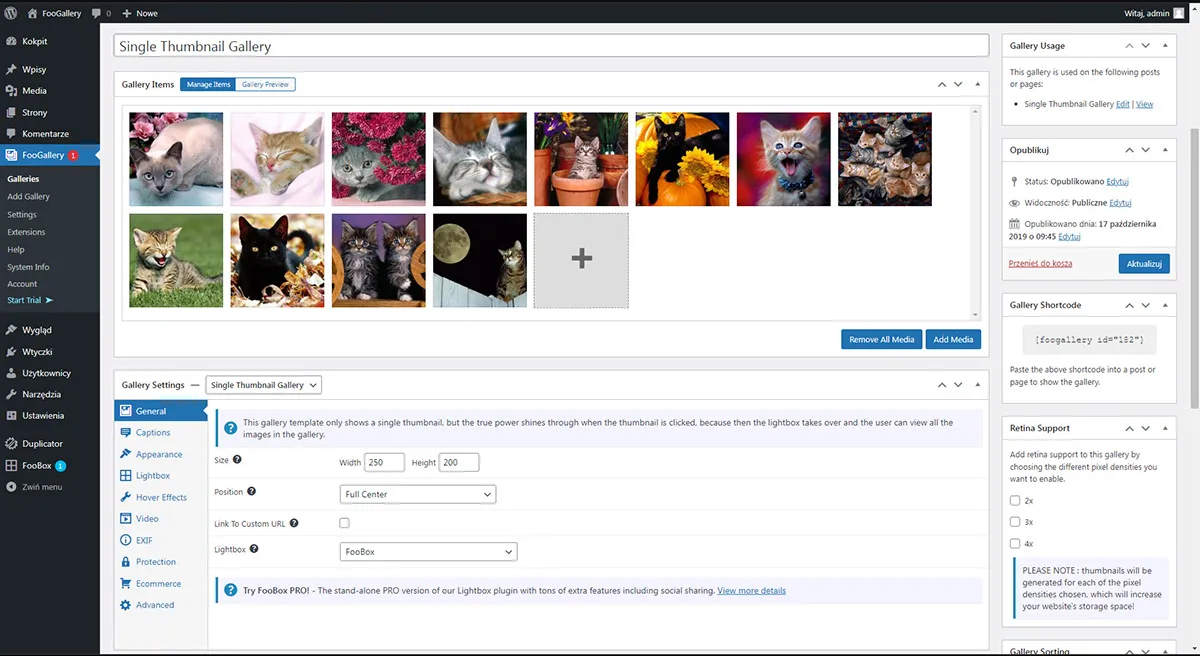Click the help icon next to Size
Image resolution: width=1200 pixels, height=656 pixels.
click(237, 460)
